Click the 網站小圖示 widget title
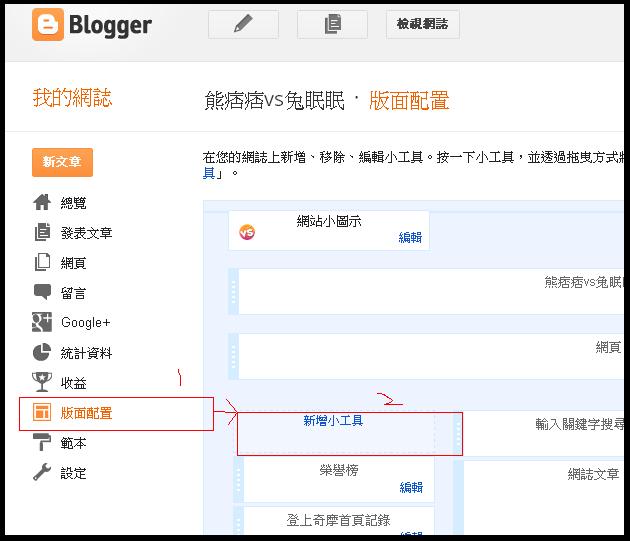 329,221
